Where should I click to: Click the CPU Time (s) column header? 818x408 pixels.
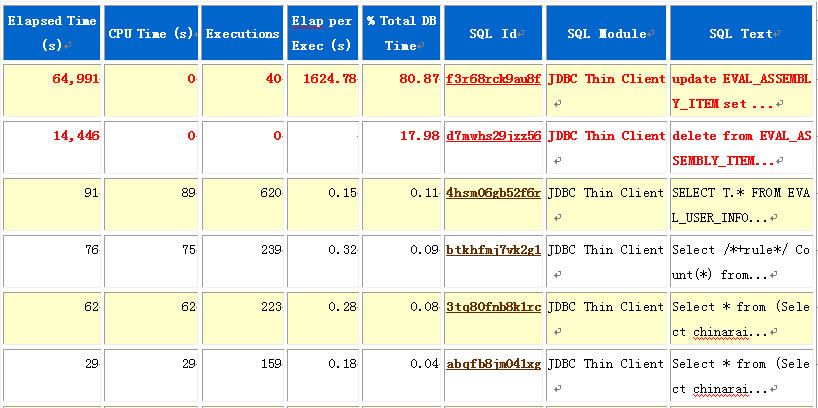point(150,33)
